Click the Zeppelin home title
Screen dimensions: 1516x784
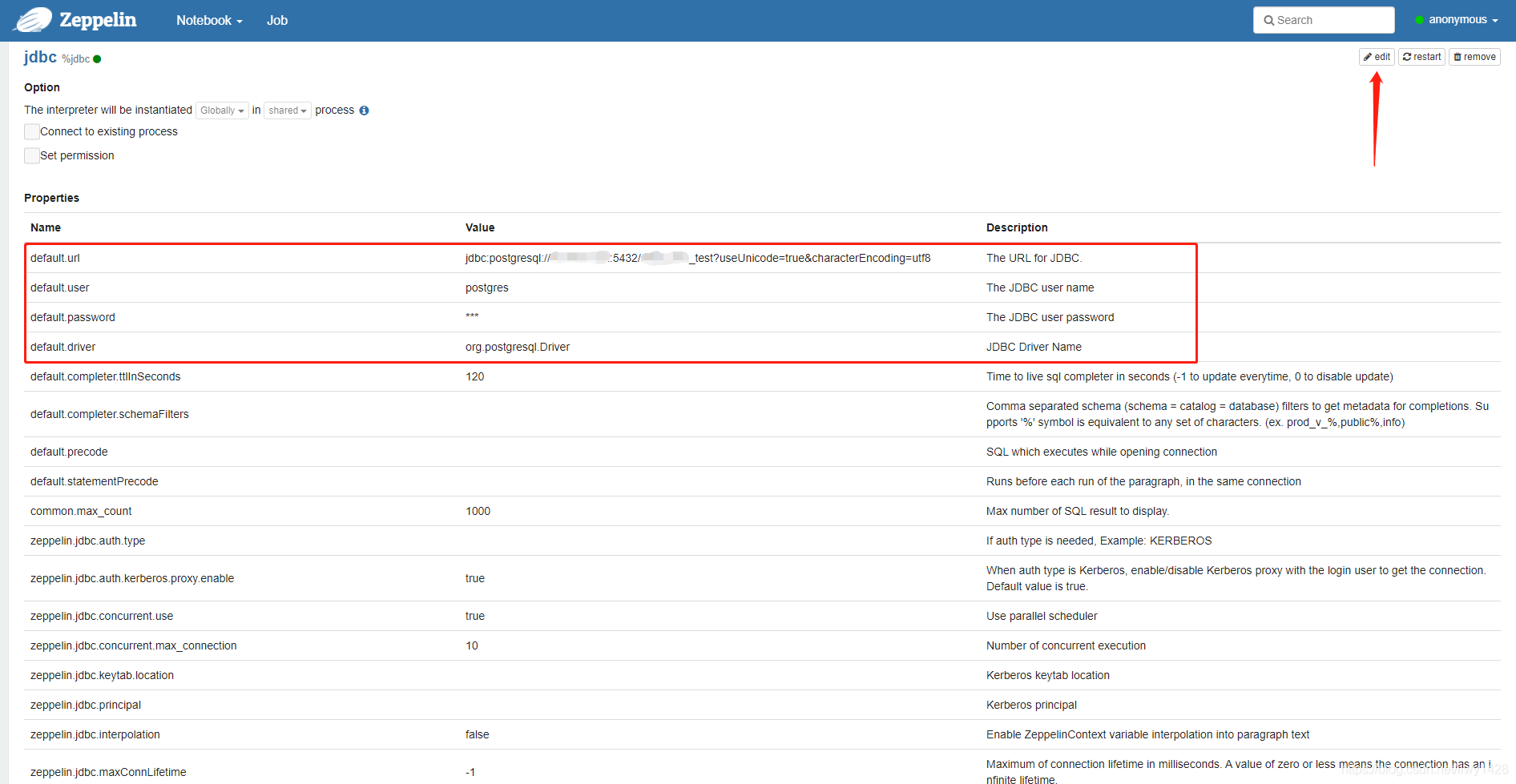click(x=98, y=20)
